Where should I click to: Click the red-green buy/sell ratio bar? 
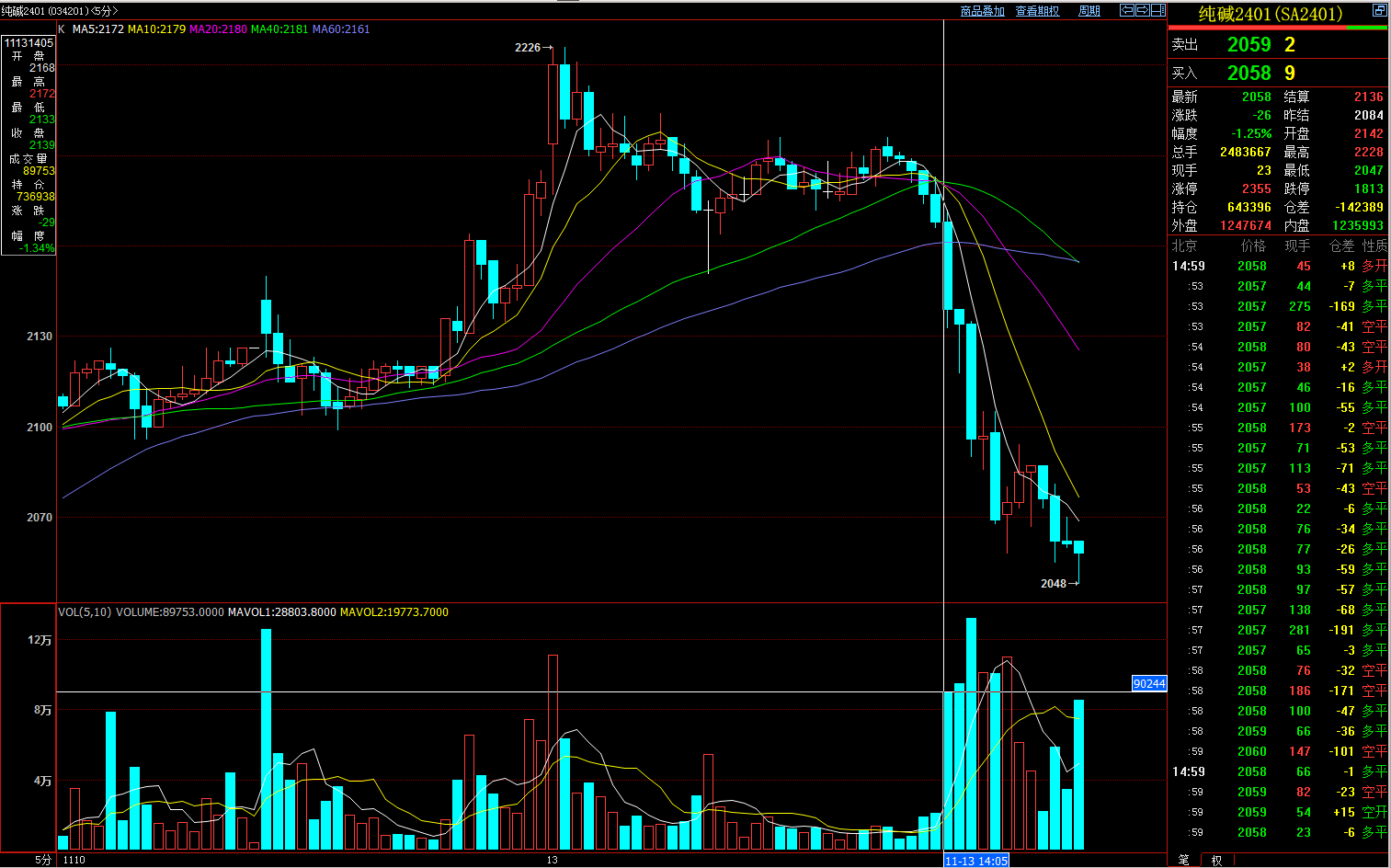point(1278,29)
